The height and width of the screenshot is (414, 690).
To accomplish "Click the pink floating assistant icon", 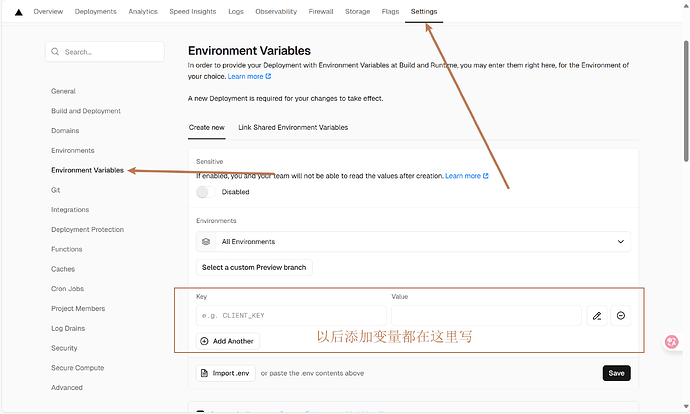I will coord(672,342).
